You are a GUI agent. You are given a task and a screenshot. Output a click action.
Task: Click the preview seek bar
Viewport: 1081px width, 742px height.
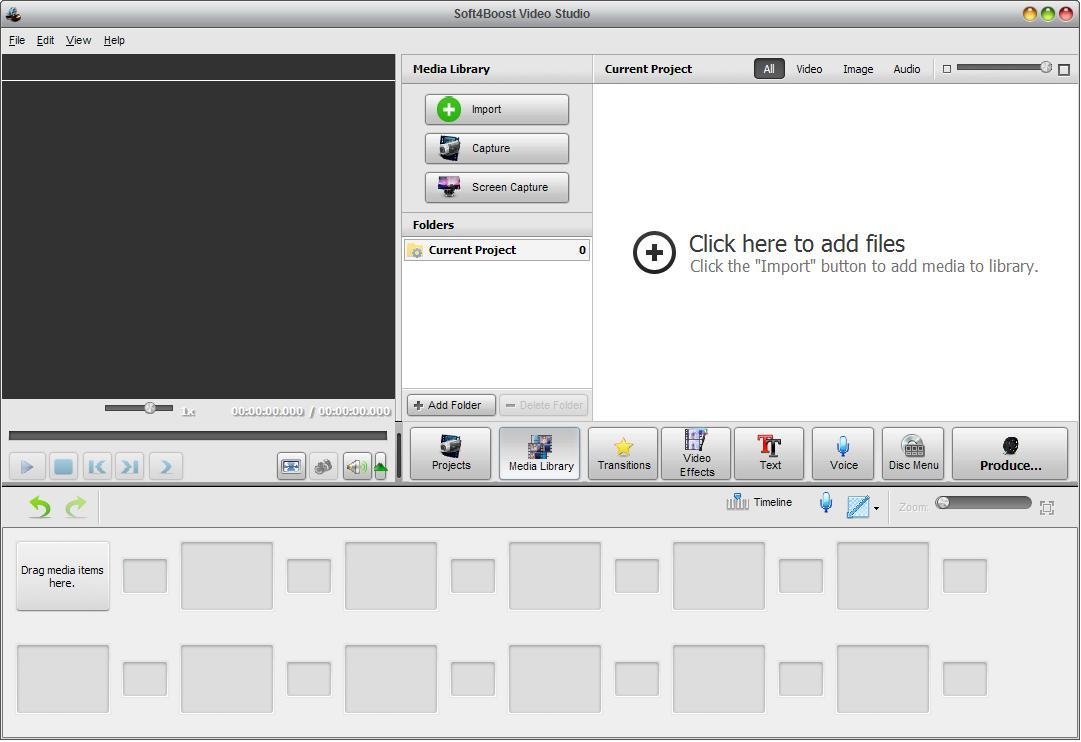coord(198,436)
